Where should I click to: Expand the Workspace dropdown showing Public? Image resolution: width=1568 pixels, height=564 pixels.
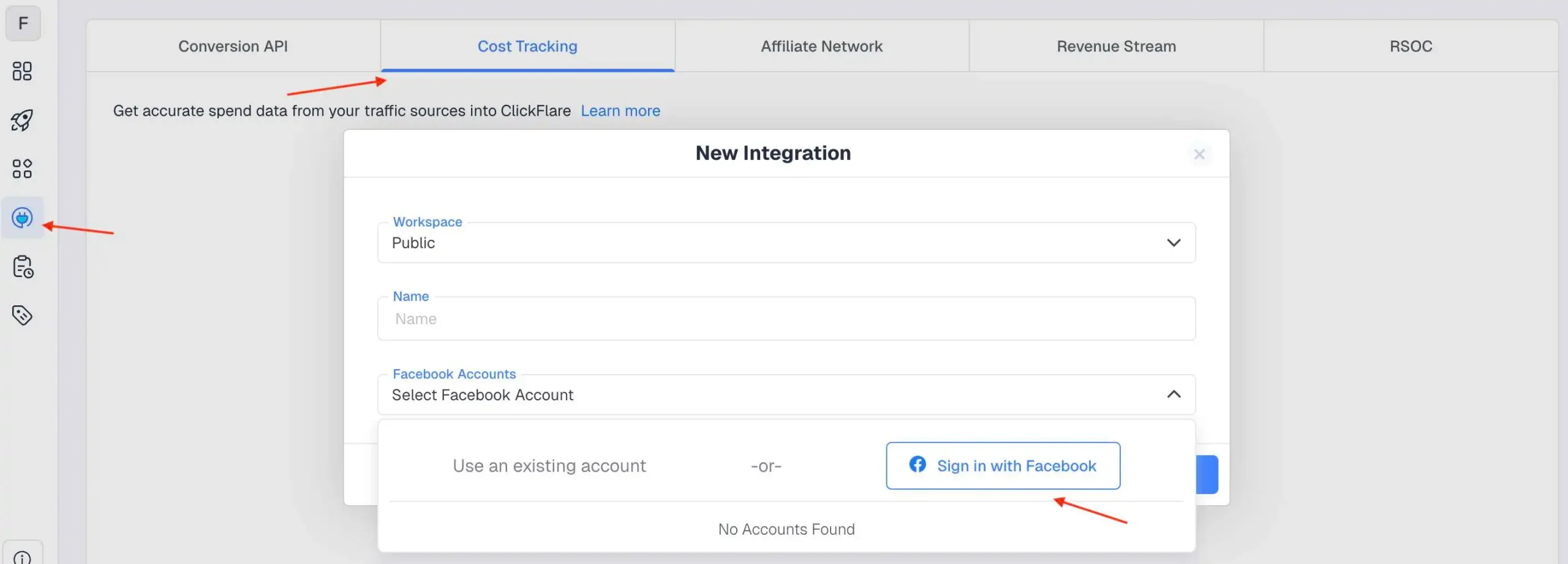pos(786,243)
